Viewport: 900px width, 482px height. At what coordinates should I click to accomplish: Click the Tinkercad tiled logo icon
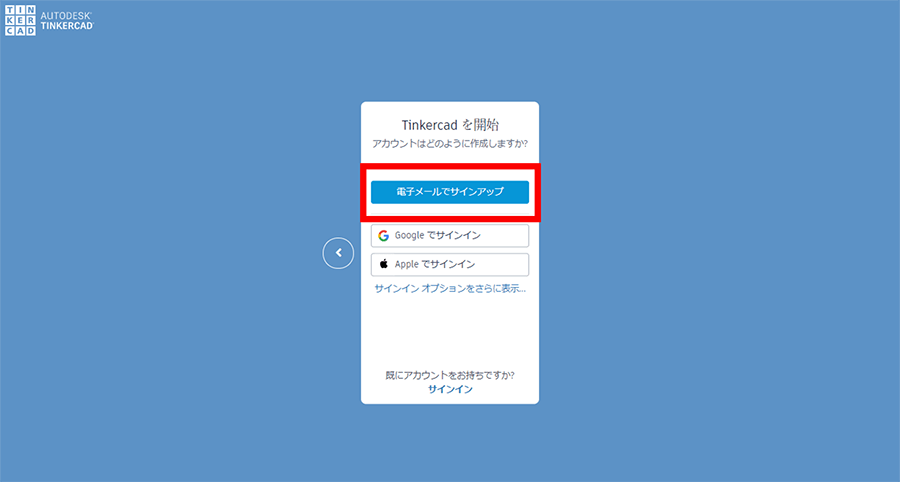click(x=20, y=21)
